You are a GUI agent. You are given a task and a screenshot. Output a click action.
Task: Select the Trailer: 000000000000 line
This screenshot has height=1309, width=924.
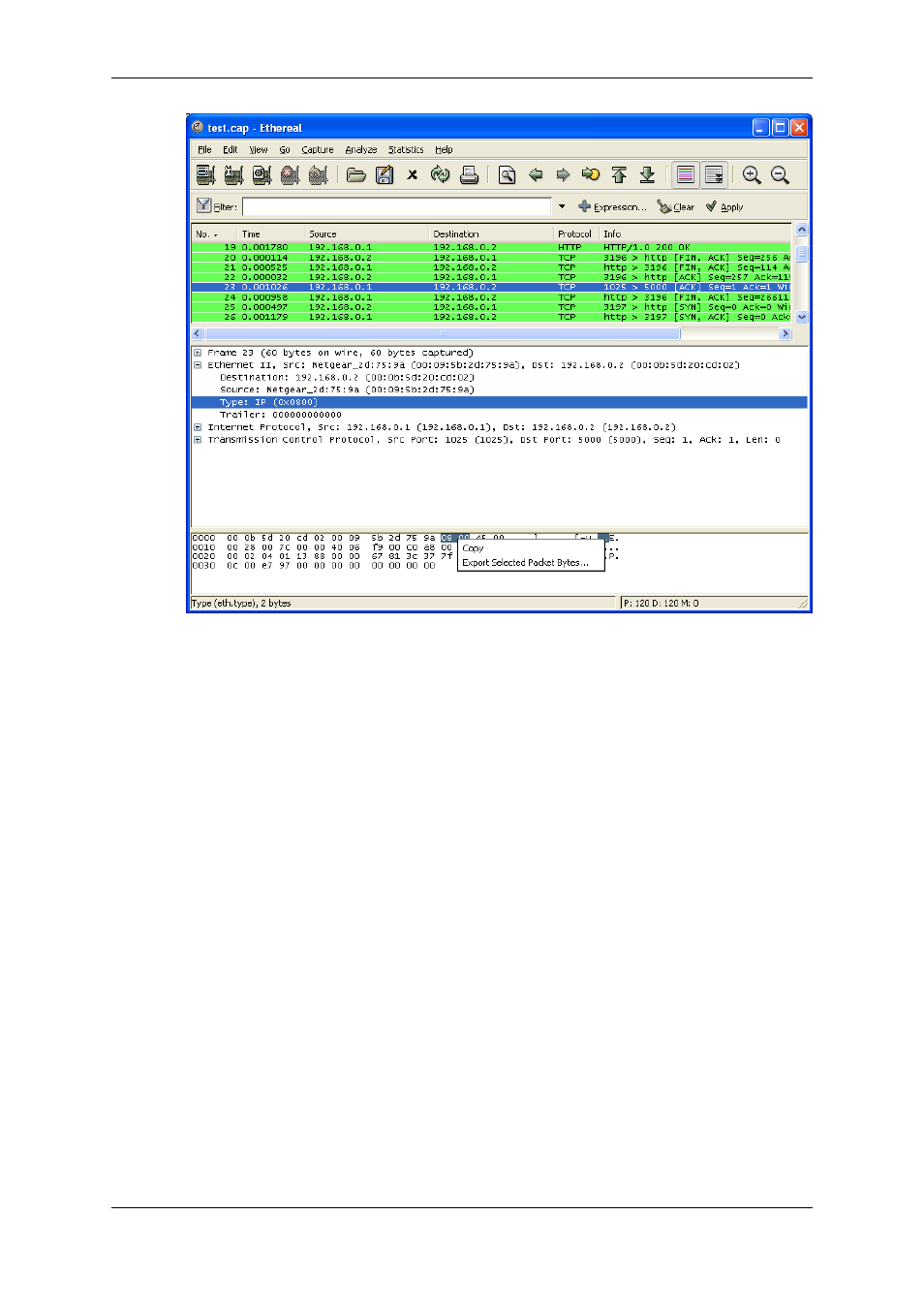coord(281,415)
